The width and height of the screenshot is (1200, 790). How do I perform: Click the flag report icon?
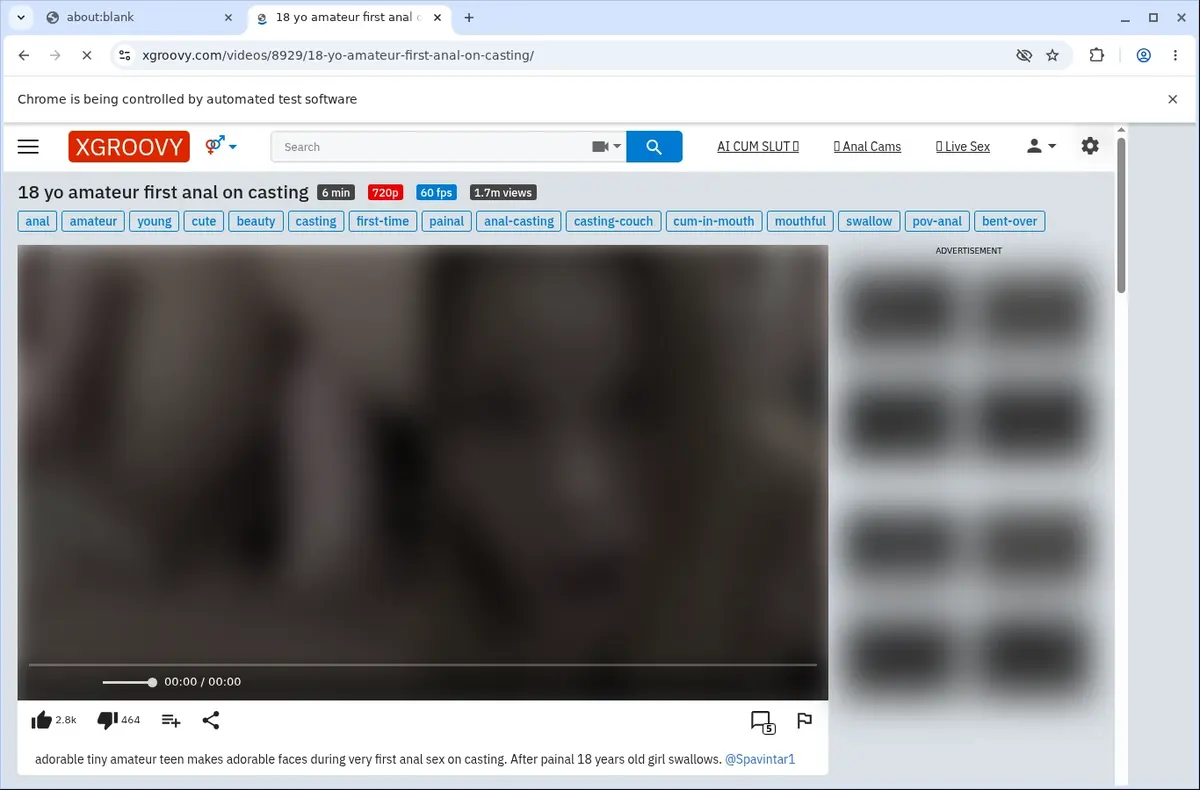(804, 721)
